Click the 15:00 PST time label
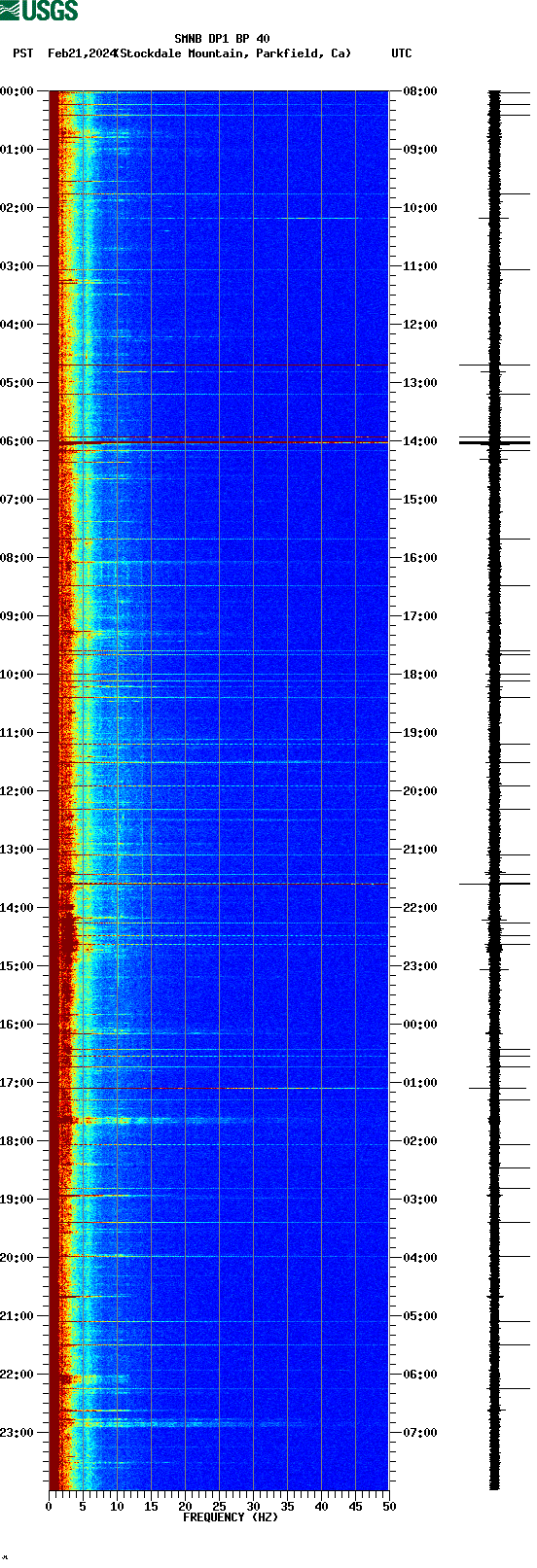Viewport: 537px width, 1568px height. pyautogui.click(x=18, y=966)
